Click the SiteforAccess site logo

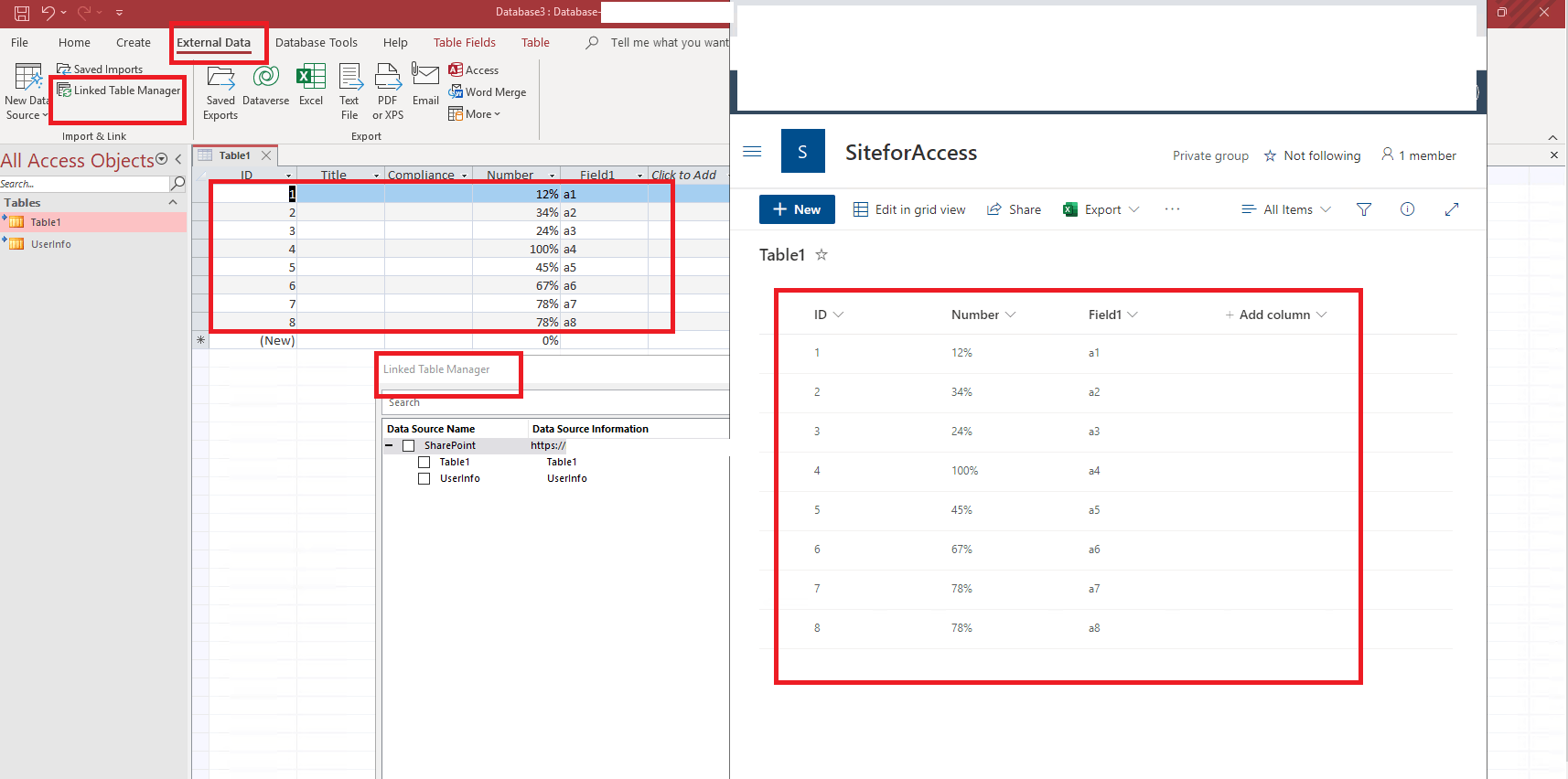click(x=803, y=151)
